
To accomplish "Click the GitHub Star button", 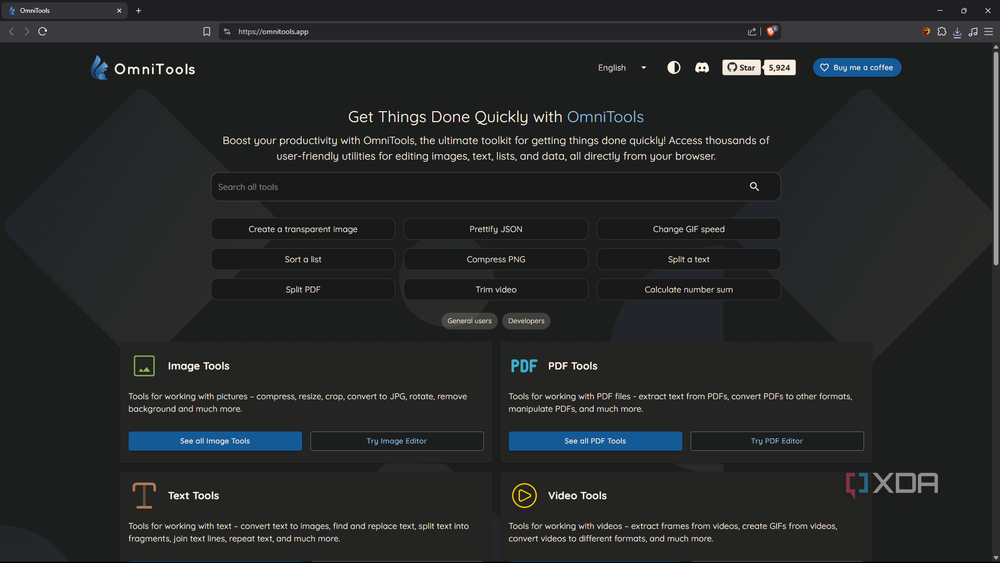I will point(741,68).
